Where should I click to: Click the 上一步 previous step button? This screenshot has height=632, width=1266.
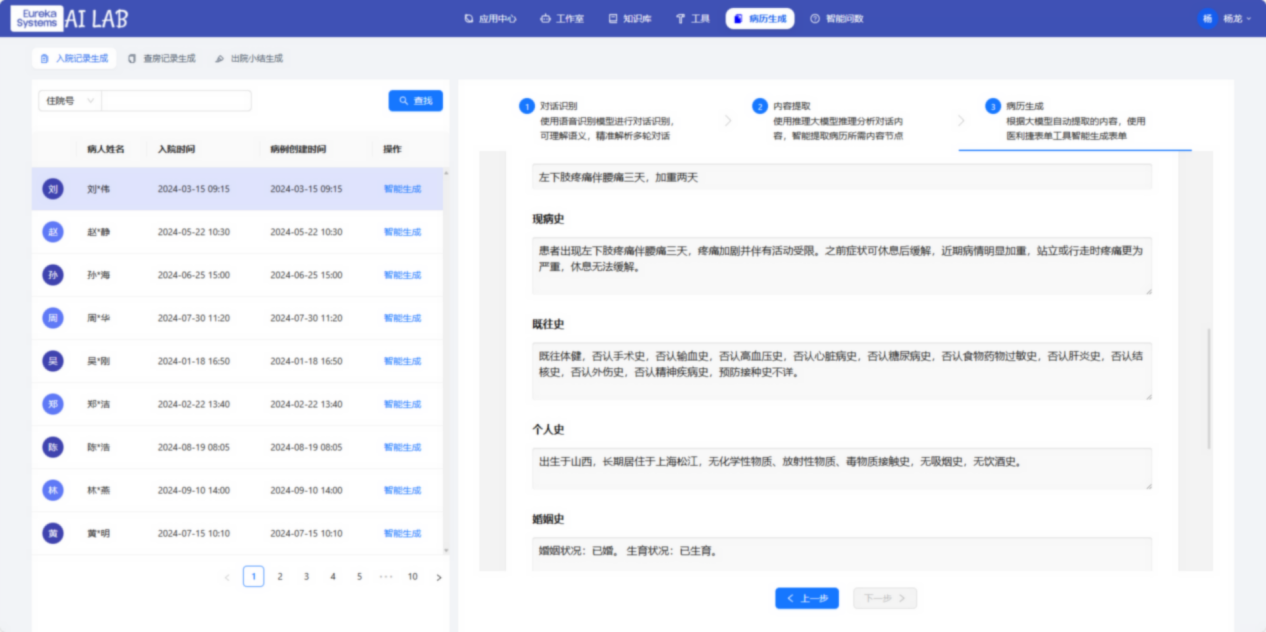coord(805,597)
